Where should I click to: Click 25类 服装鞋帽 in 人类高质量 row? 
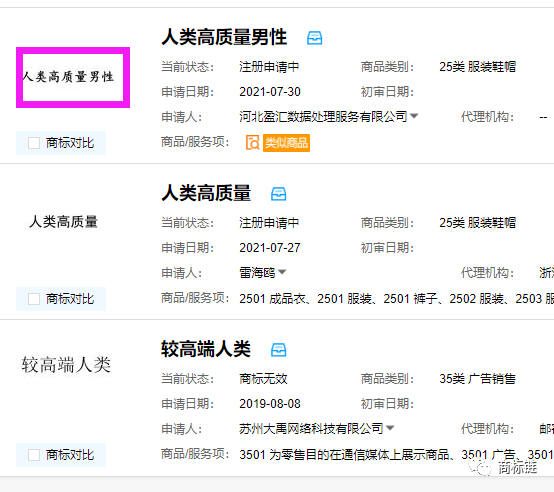pos(477,223)
